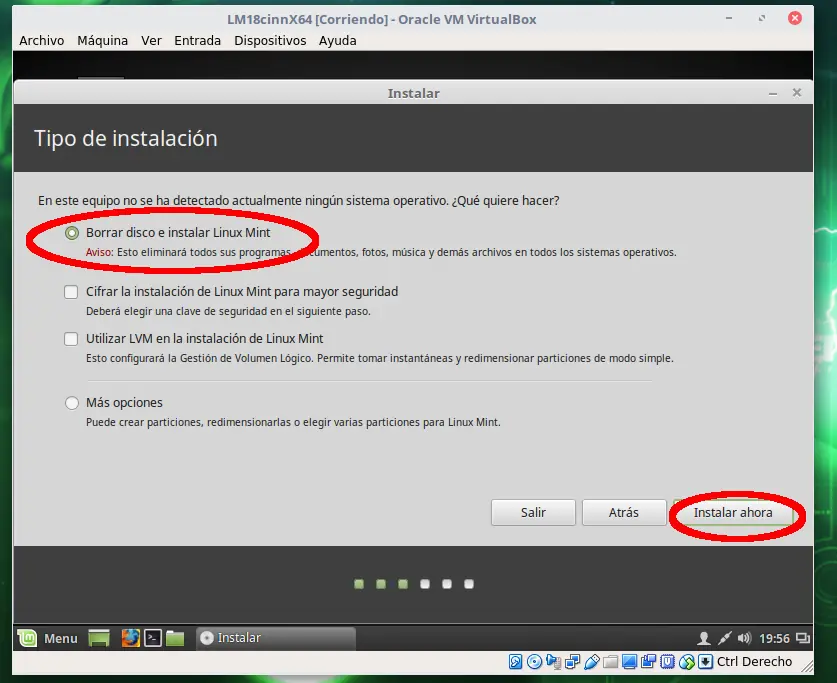This screenshot has height=683, width=837.
Task: Click the 19:56 clock in Mint panel
Action: point(774,639)
